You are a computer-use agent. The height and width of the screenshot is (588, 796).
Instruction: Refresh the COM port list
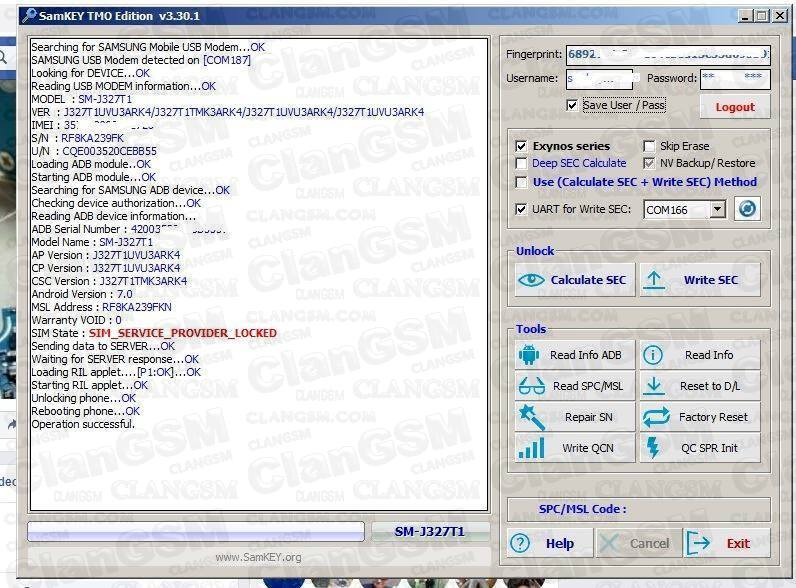pos(747,209)
